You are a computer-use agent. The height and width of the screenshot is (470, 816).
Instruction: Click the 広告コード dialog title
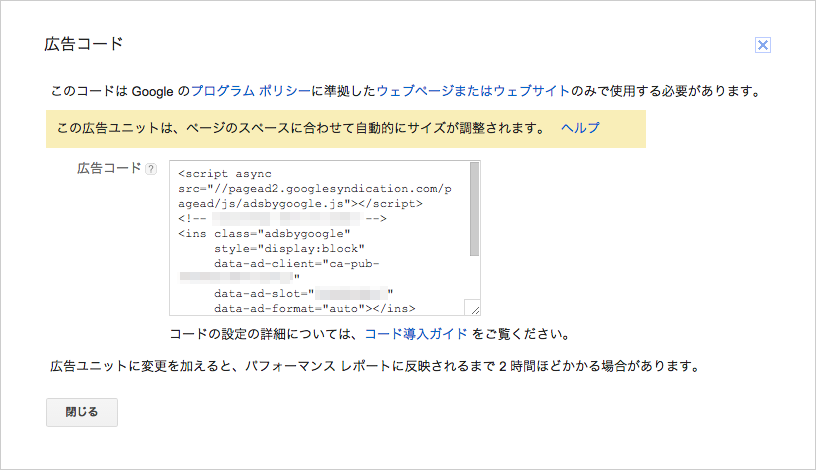(84, 44)
